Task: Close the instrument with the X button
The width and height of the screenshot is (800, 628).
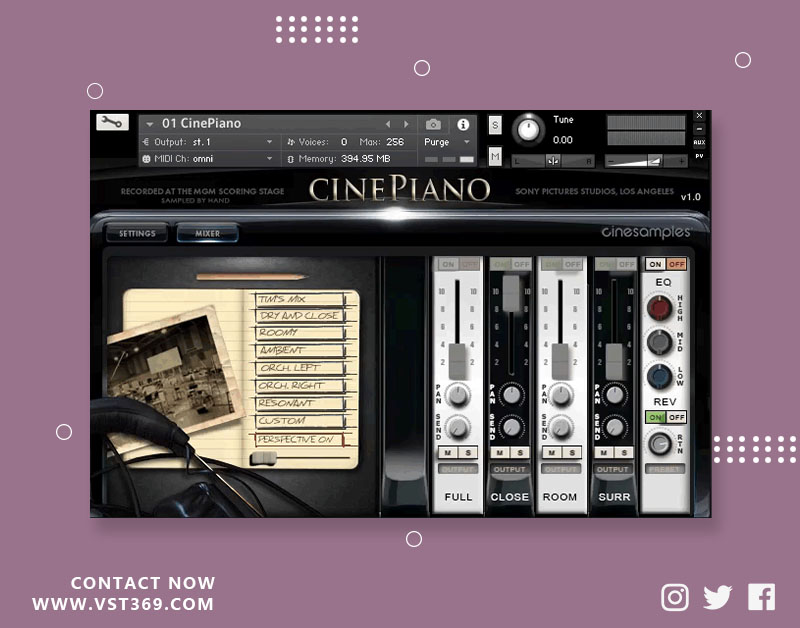Action: click(x=699, y=116)
